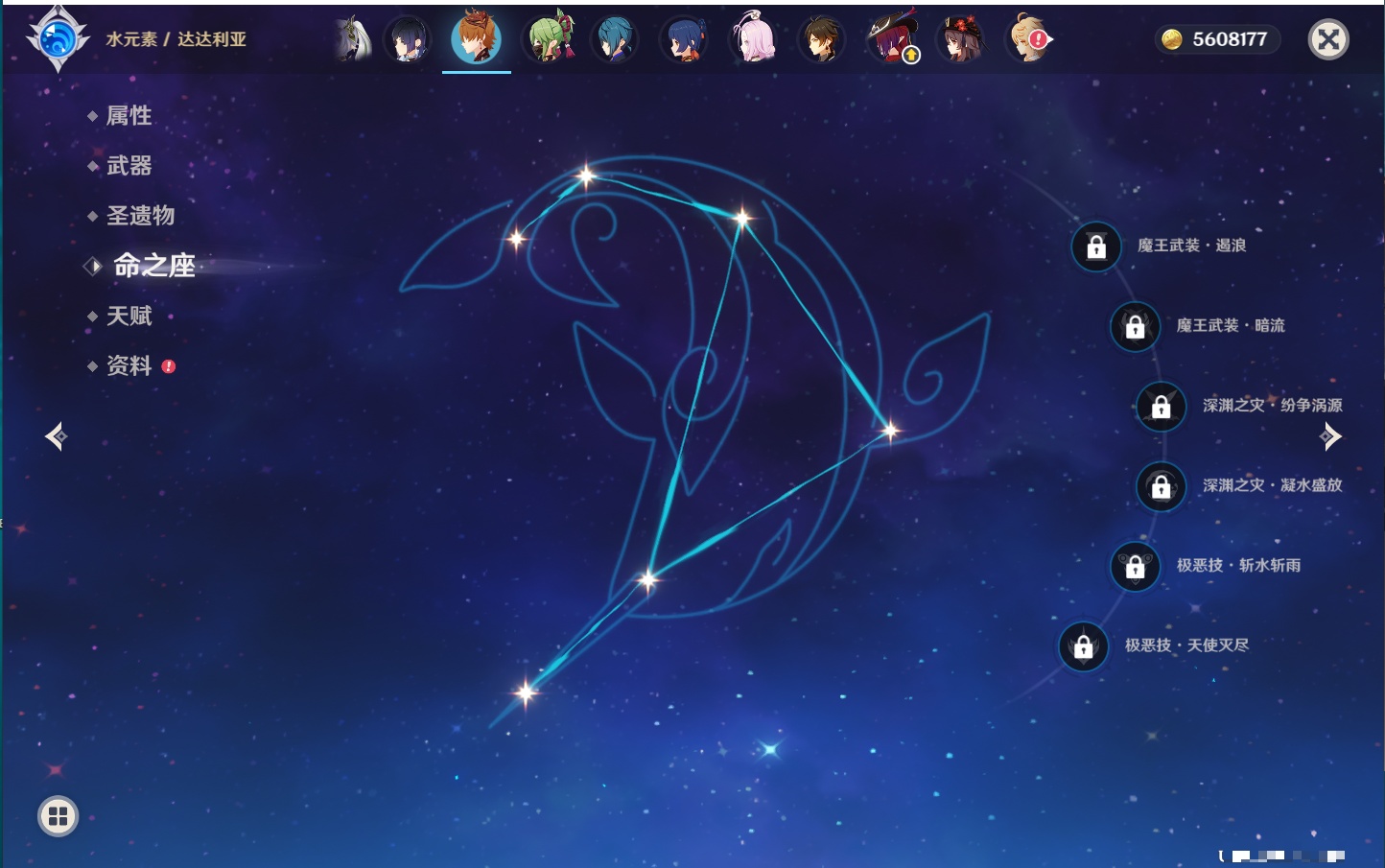Open the 属性 attributes menu

coord(129,116)
